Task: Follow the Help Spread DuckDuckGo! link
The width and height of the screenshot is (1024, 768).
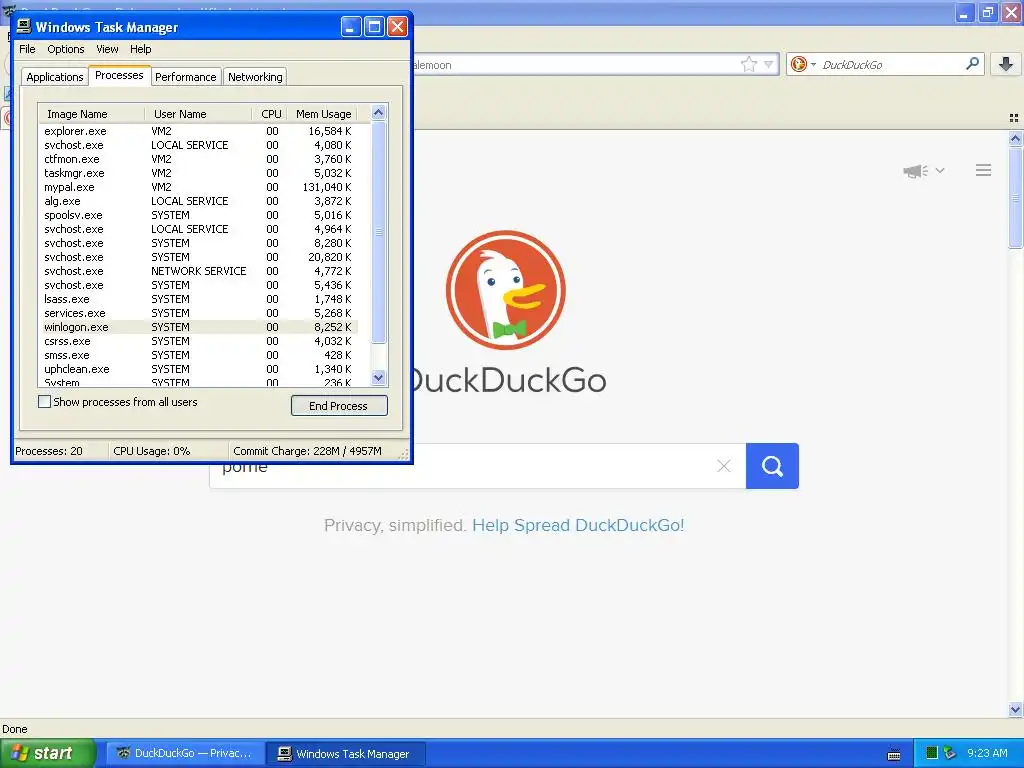Action: click(578, 525)
